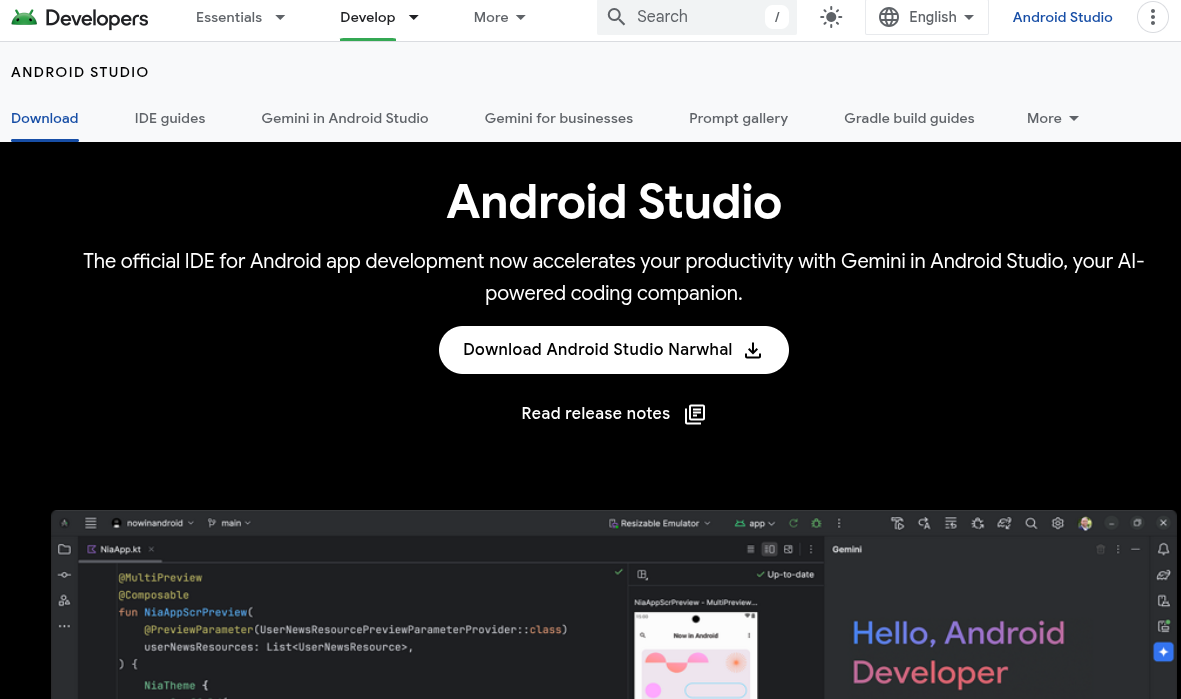Click the blue Gemini sparkle icon in IDE sidebar
1181x699 pixels.
1163,652
